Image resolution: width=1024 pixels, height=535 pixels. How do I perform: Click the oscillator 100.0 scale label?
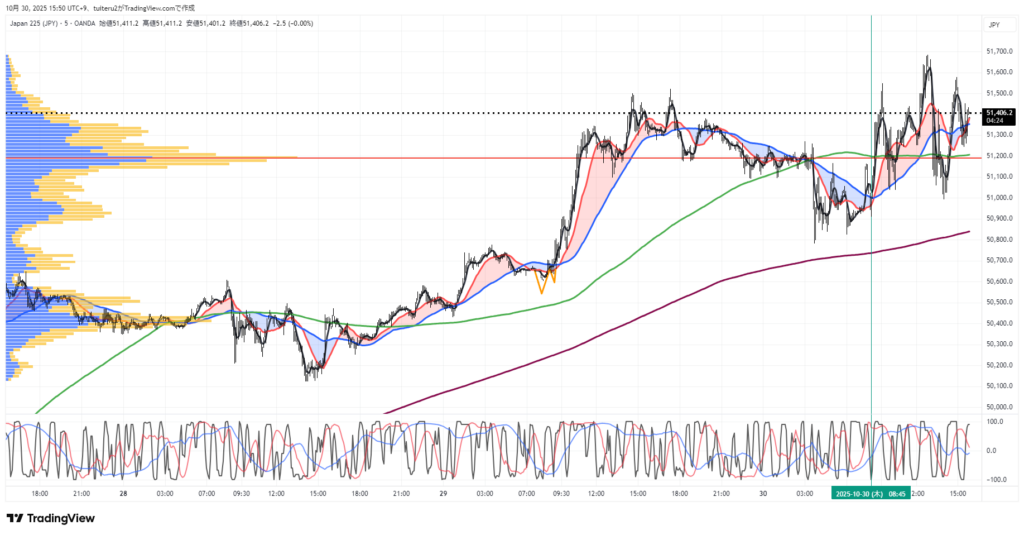click(x=997, y=423)
